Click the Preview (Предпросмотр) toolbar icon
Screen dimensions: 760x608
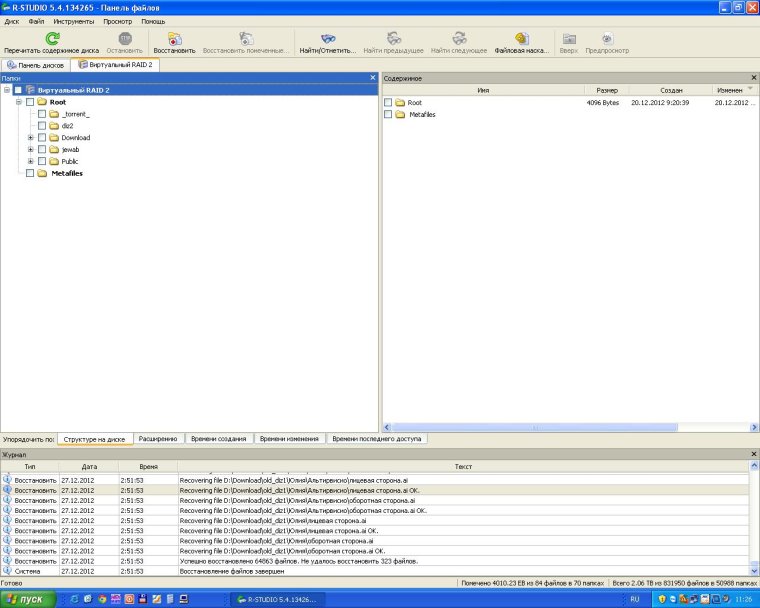pos(607,39)
